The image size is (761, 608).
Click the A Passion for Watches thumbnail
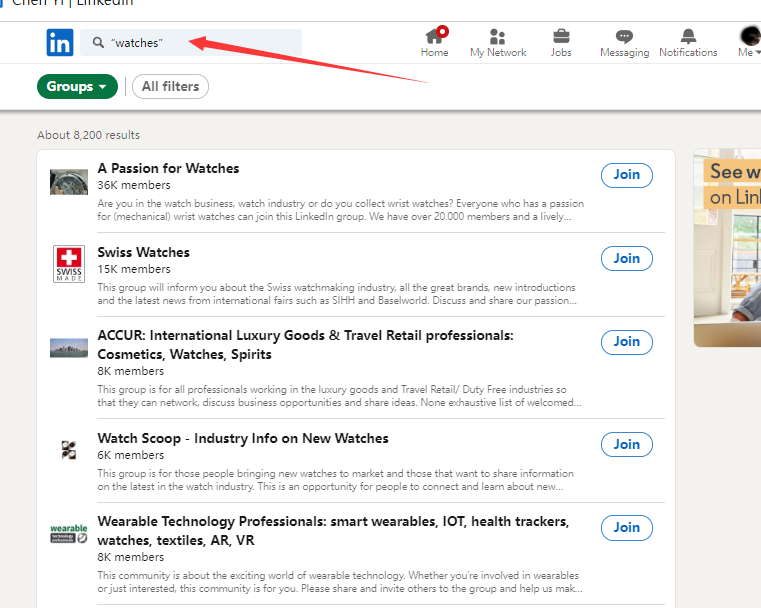point(69,182)
